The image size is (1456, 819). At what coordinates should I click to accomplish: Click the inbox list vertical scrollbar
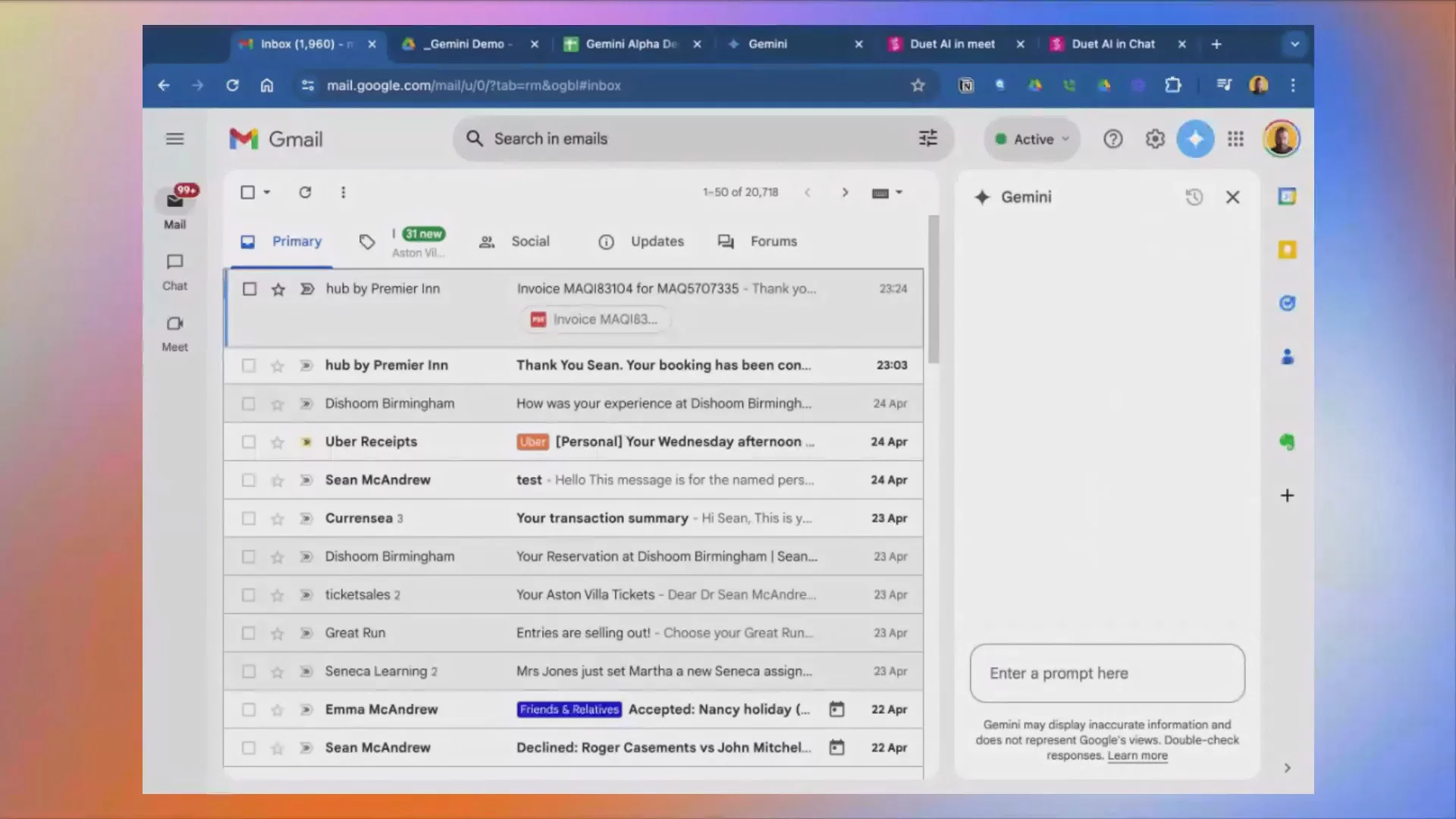[x=933, y=289]
